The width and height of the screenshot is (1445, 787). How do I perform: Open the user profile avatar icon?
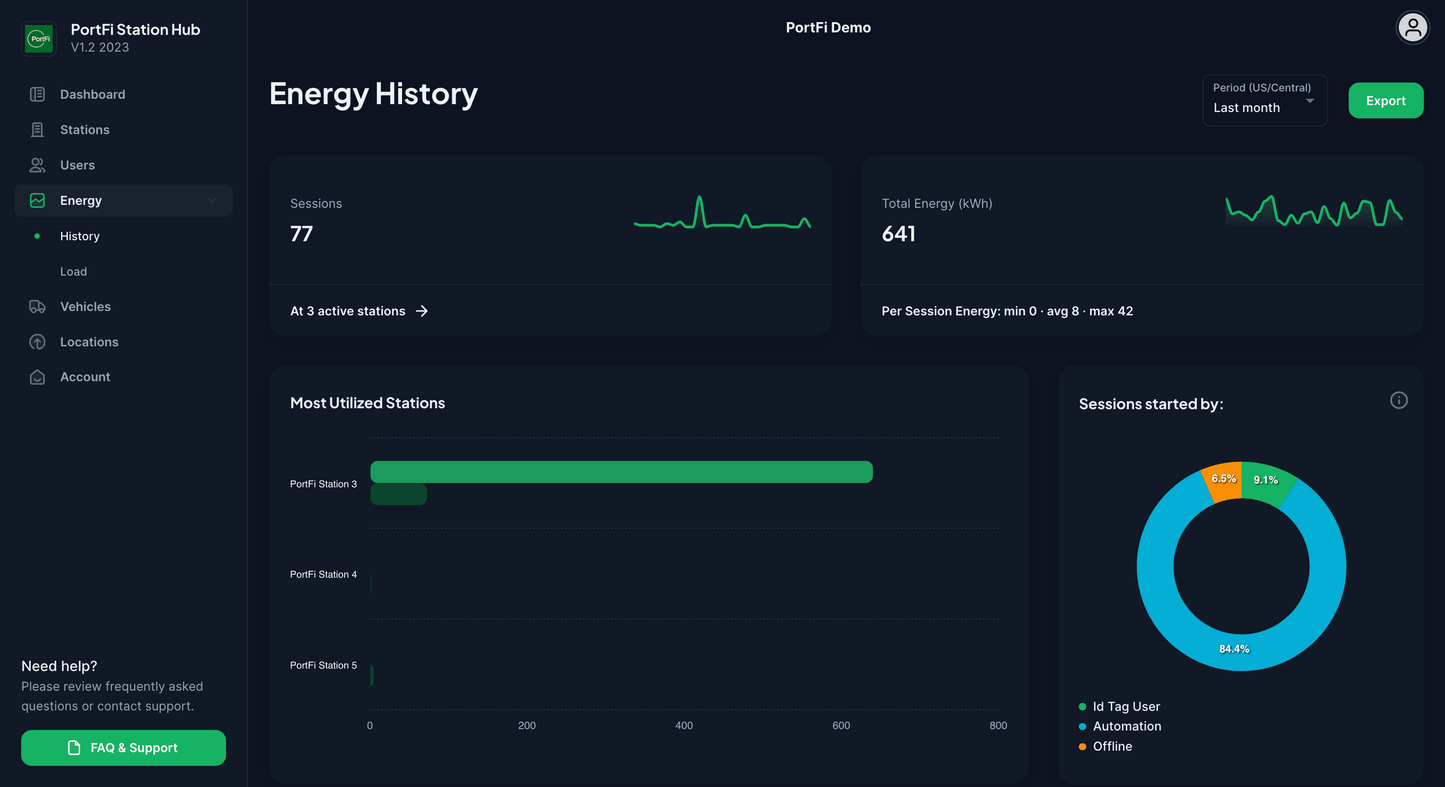point(1412,28)
